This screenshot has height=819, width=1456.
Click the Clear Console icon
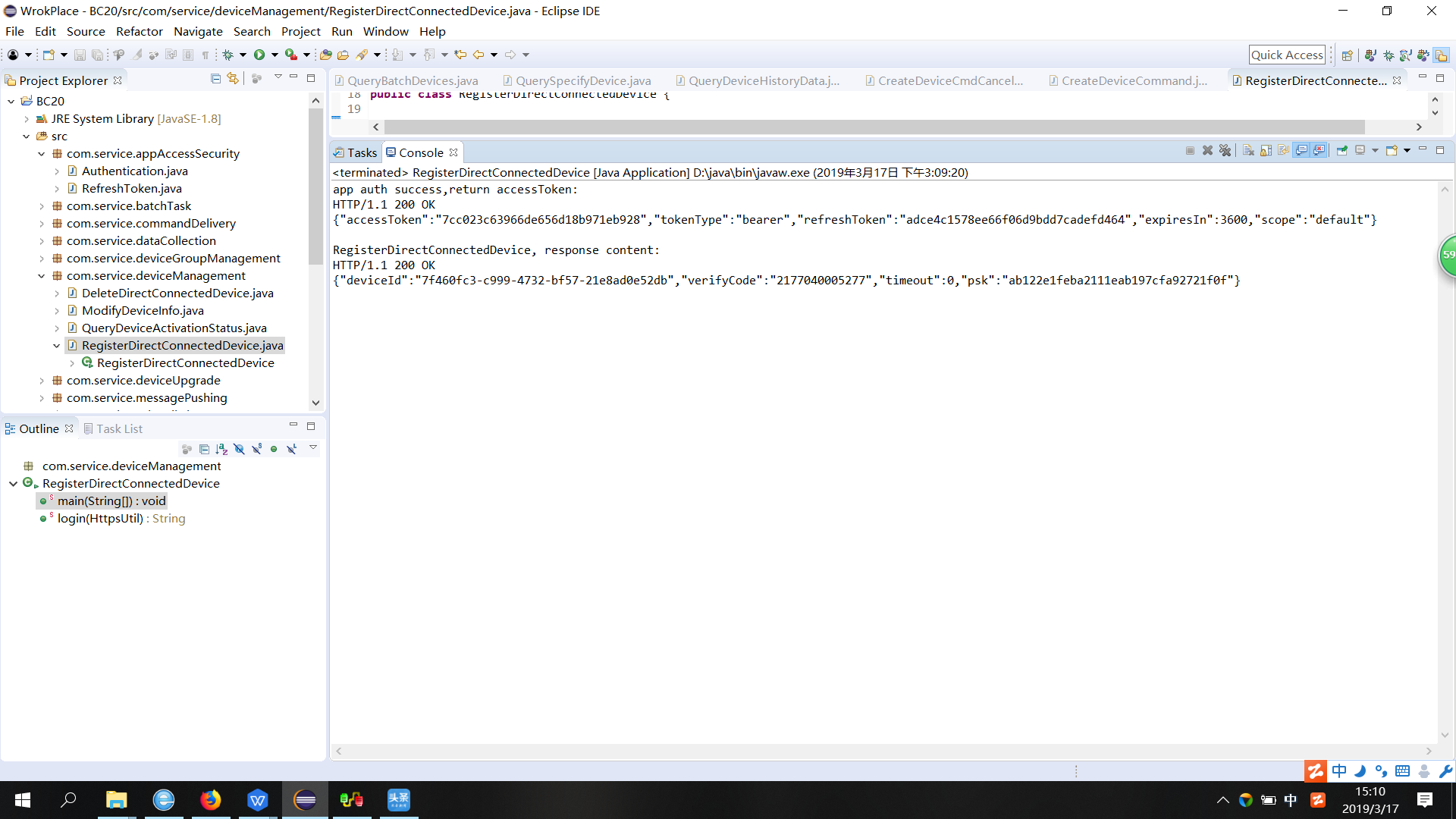1248,151
